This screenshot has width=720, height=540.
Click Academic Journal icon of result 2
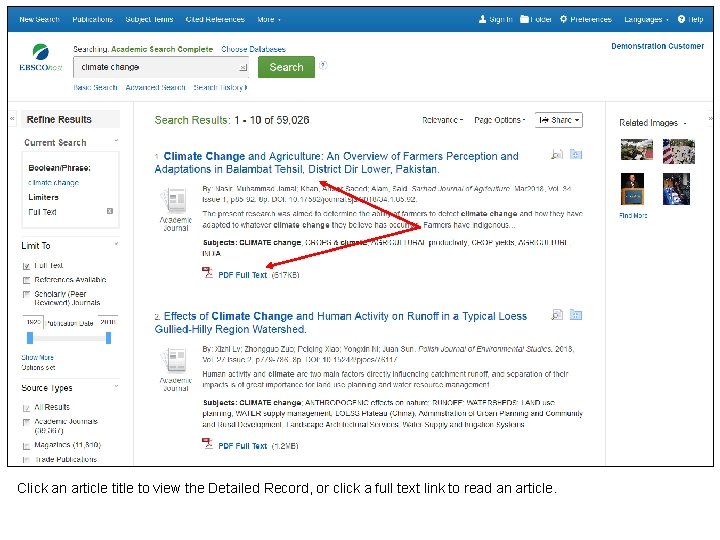click(x=174, y=361)
